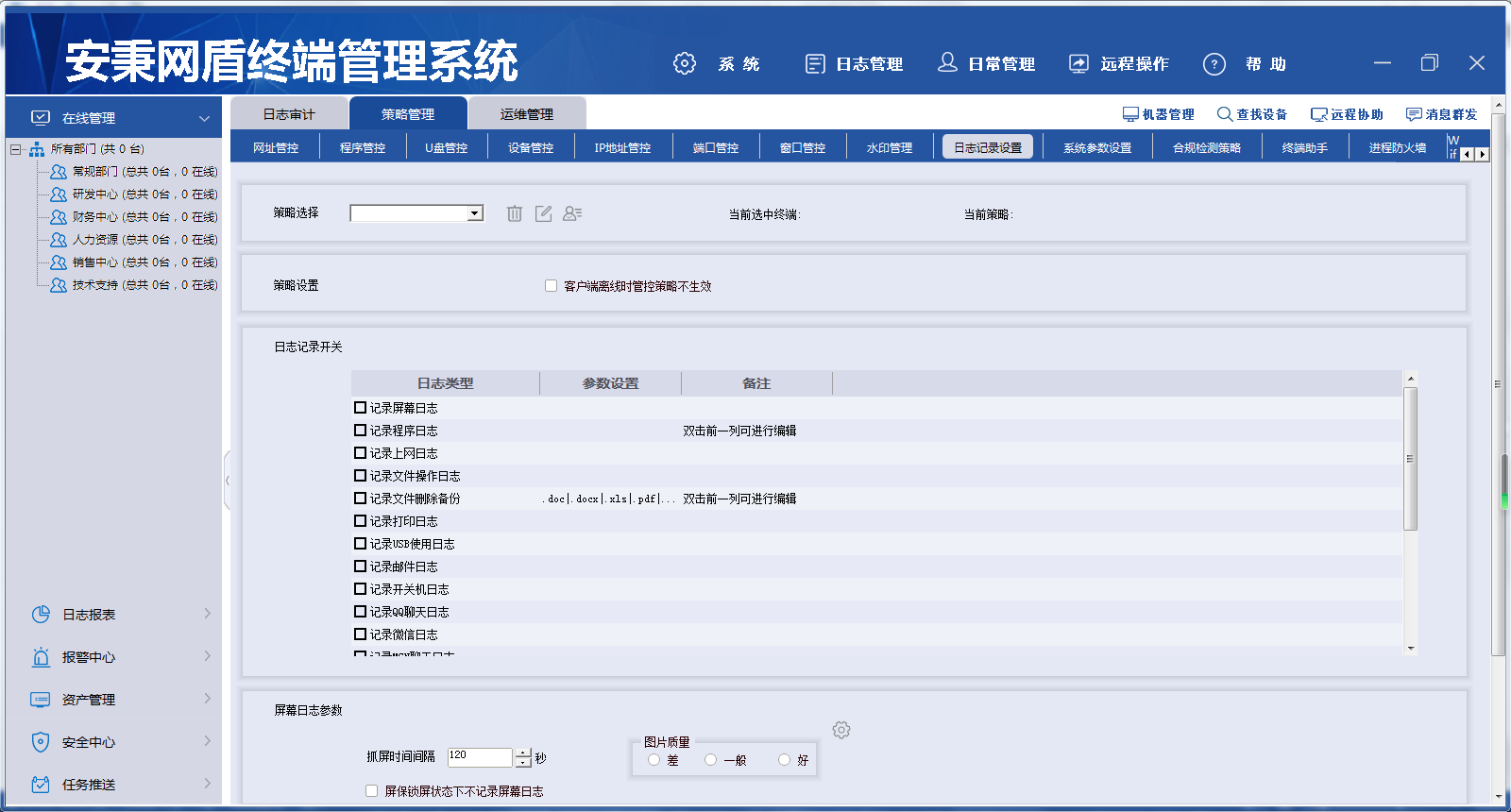Image resolution: width=1511 pixels, height=812 pixels.
Task: Open the 网址管控 sub-tab
Action: [x=276, y=148]
